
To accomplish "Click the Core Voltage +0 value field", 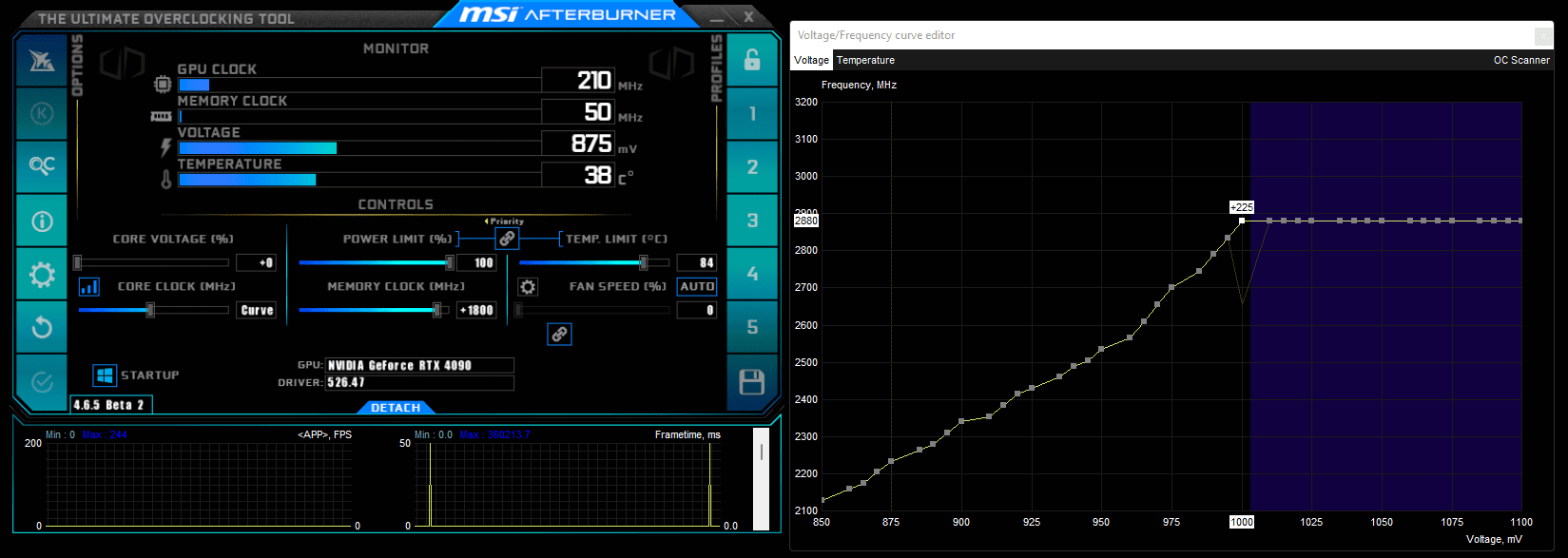I will 256,262.
